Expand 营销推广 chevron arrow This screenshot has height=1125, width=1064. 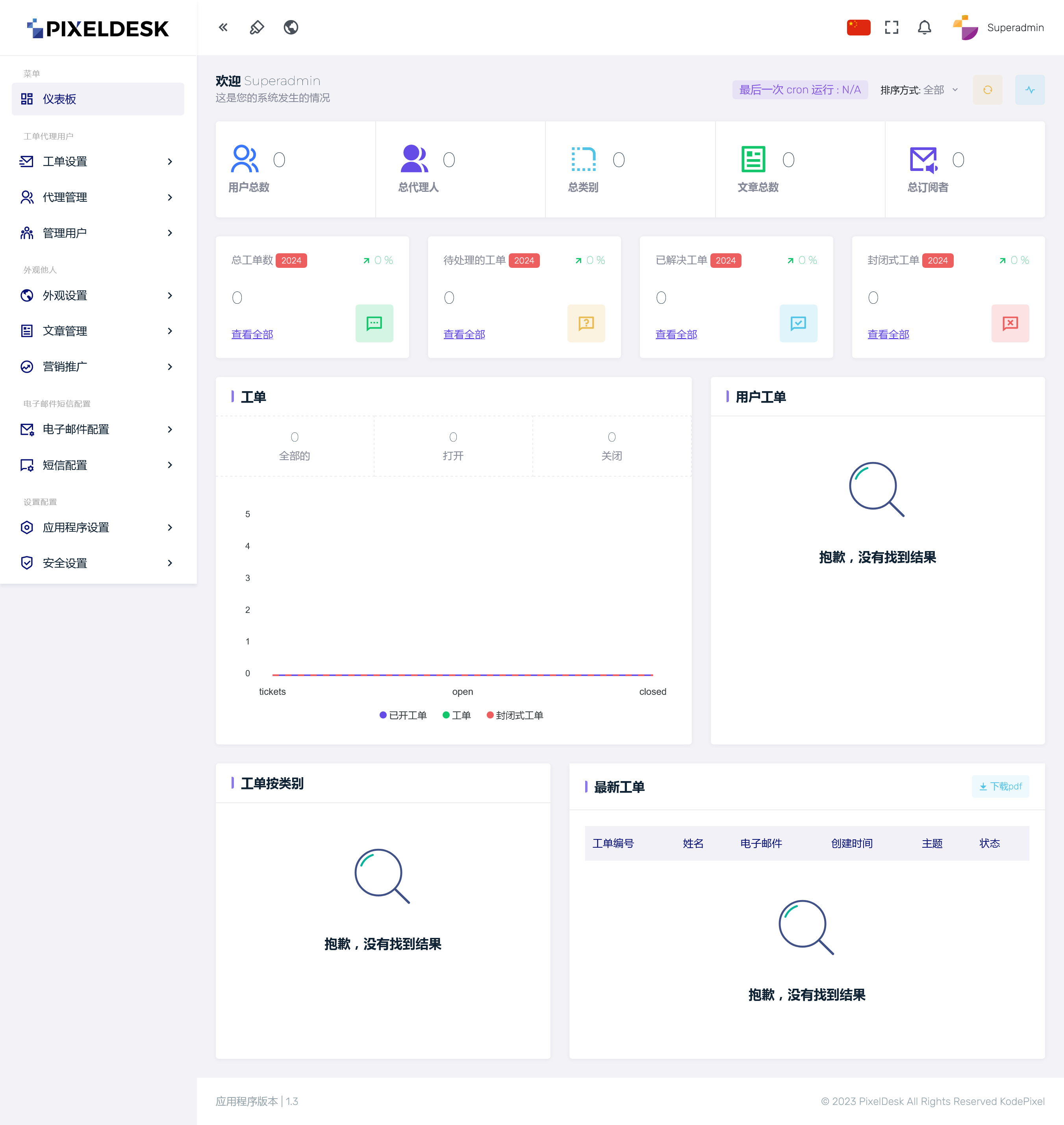170,367
